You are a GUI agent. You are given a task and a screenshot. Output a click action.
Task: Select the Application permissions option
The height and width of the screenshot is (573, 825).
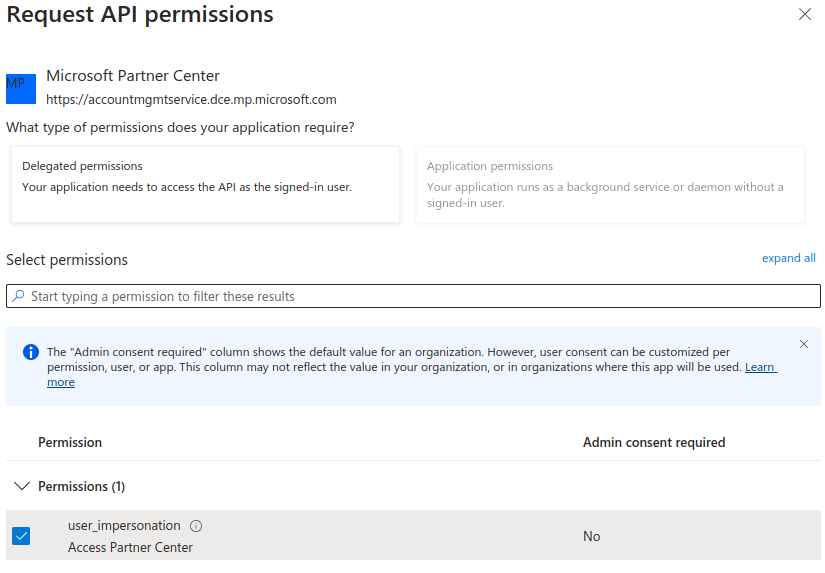pos(610,185)
